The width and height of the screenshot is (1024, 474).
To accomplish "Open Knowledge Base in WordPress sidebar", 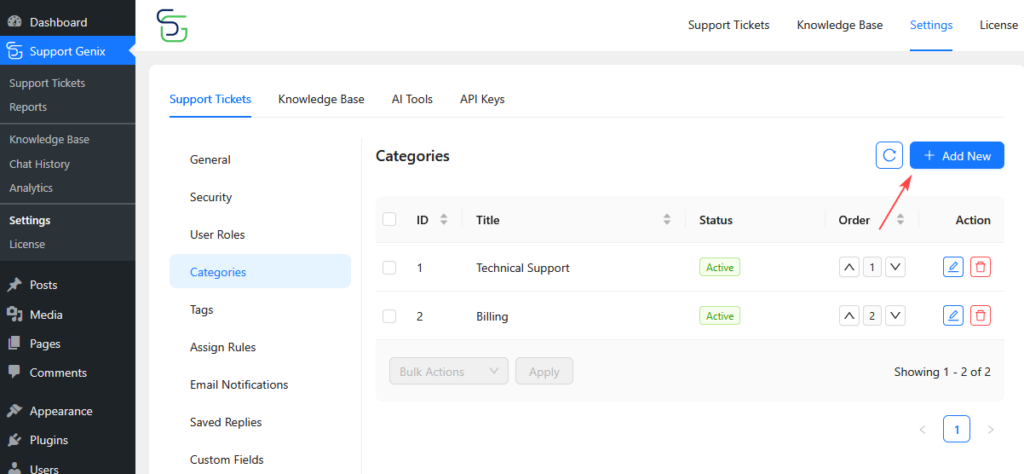I will click(x=49, y=139).
